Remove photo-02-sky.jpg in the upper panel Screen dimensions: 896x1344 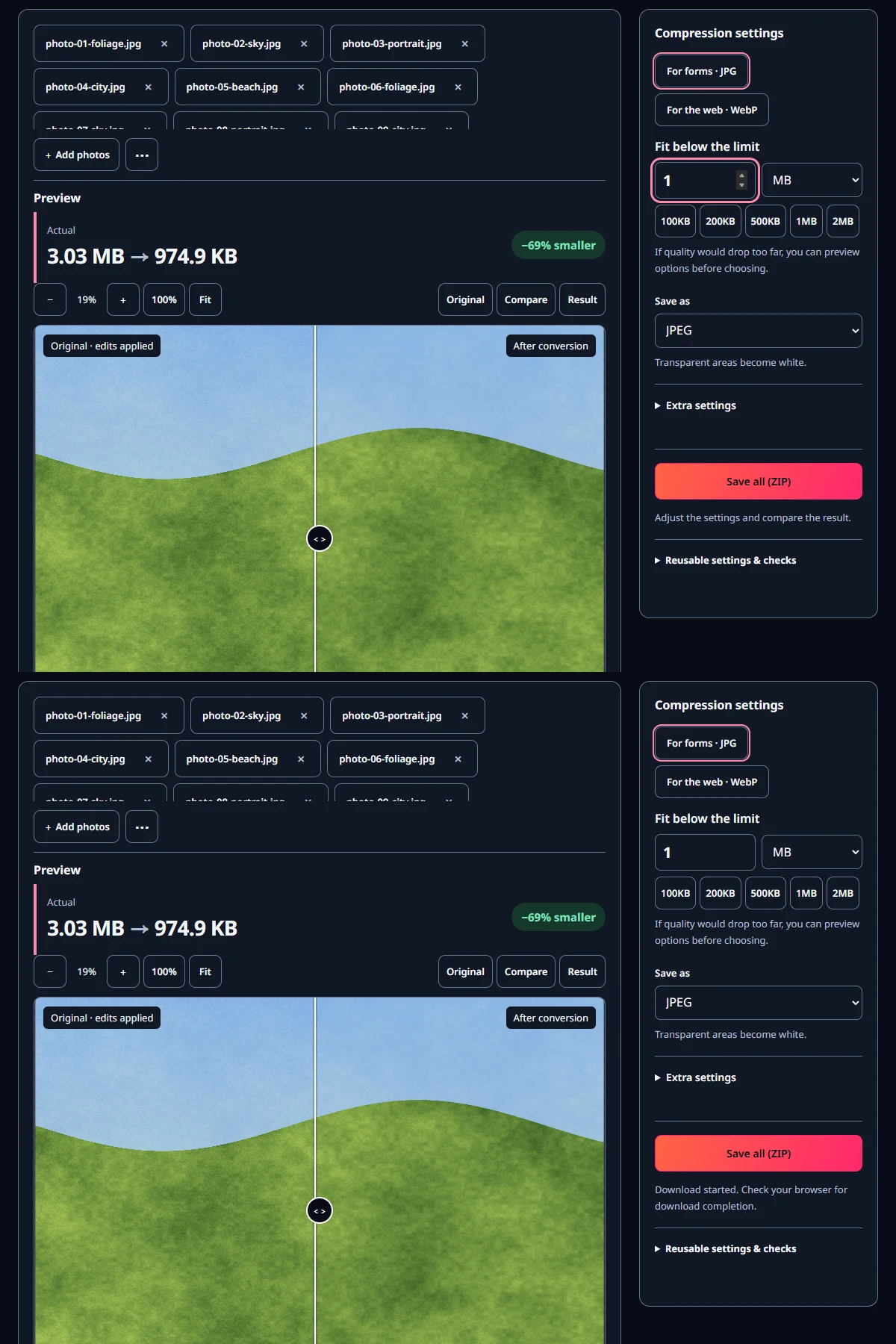(304, 44)
